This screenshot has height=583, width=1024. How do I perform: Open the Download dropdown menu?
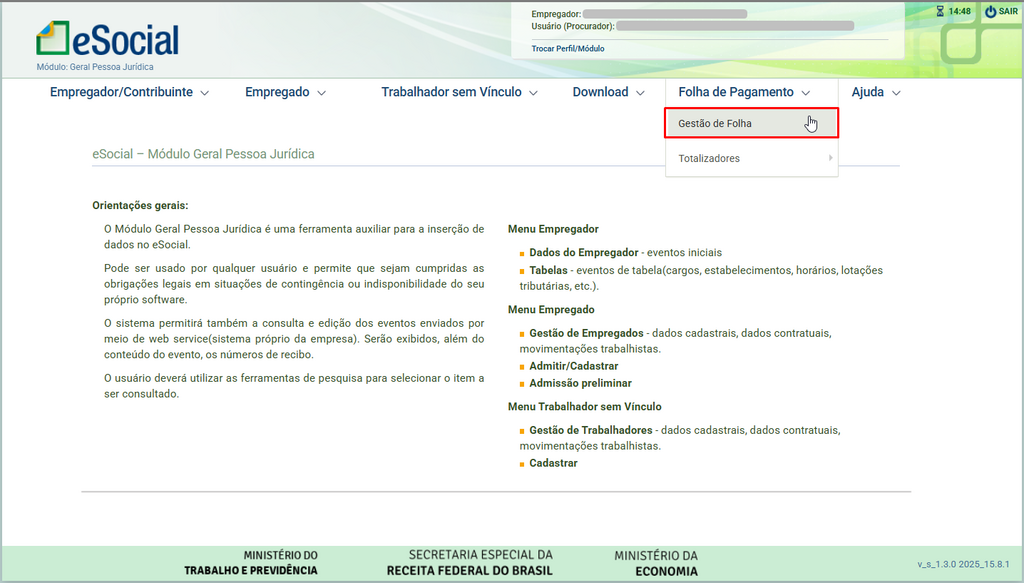pos(608,92)
